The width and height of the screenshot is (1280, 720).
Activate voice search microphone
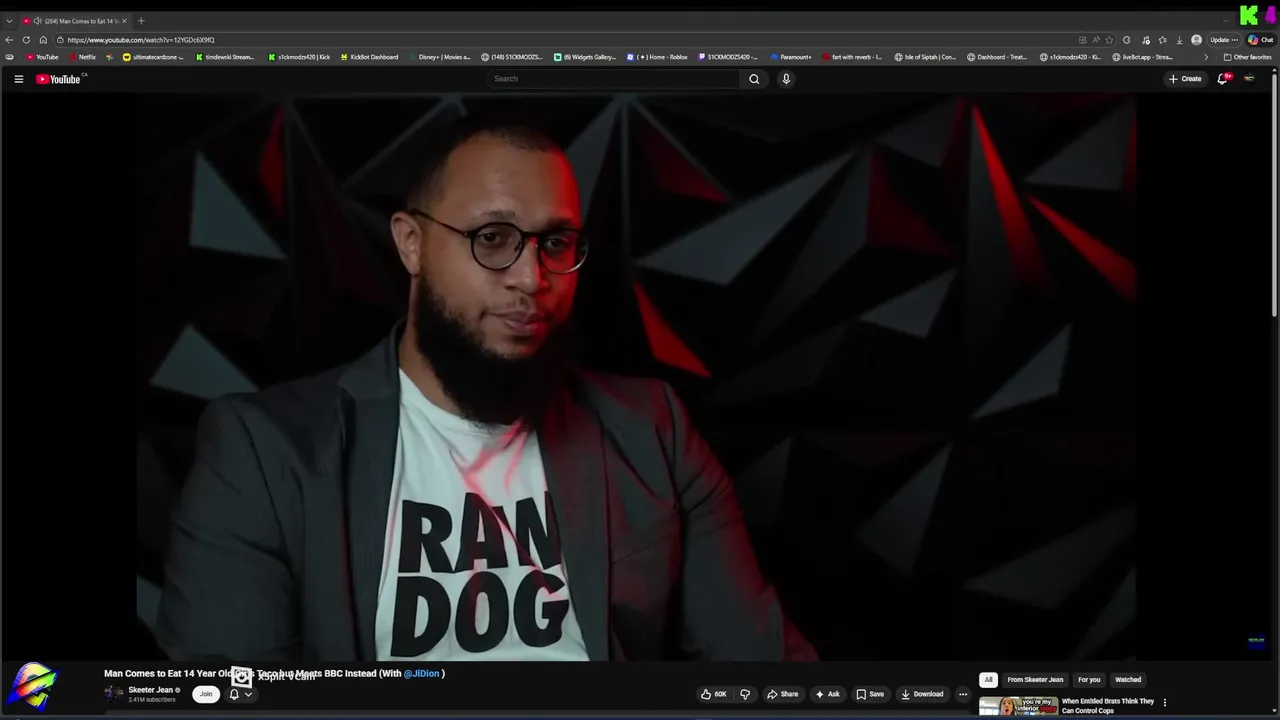click(x=786, y=79)
